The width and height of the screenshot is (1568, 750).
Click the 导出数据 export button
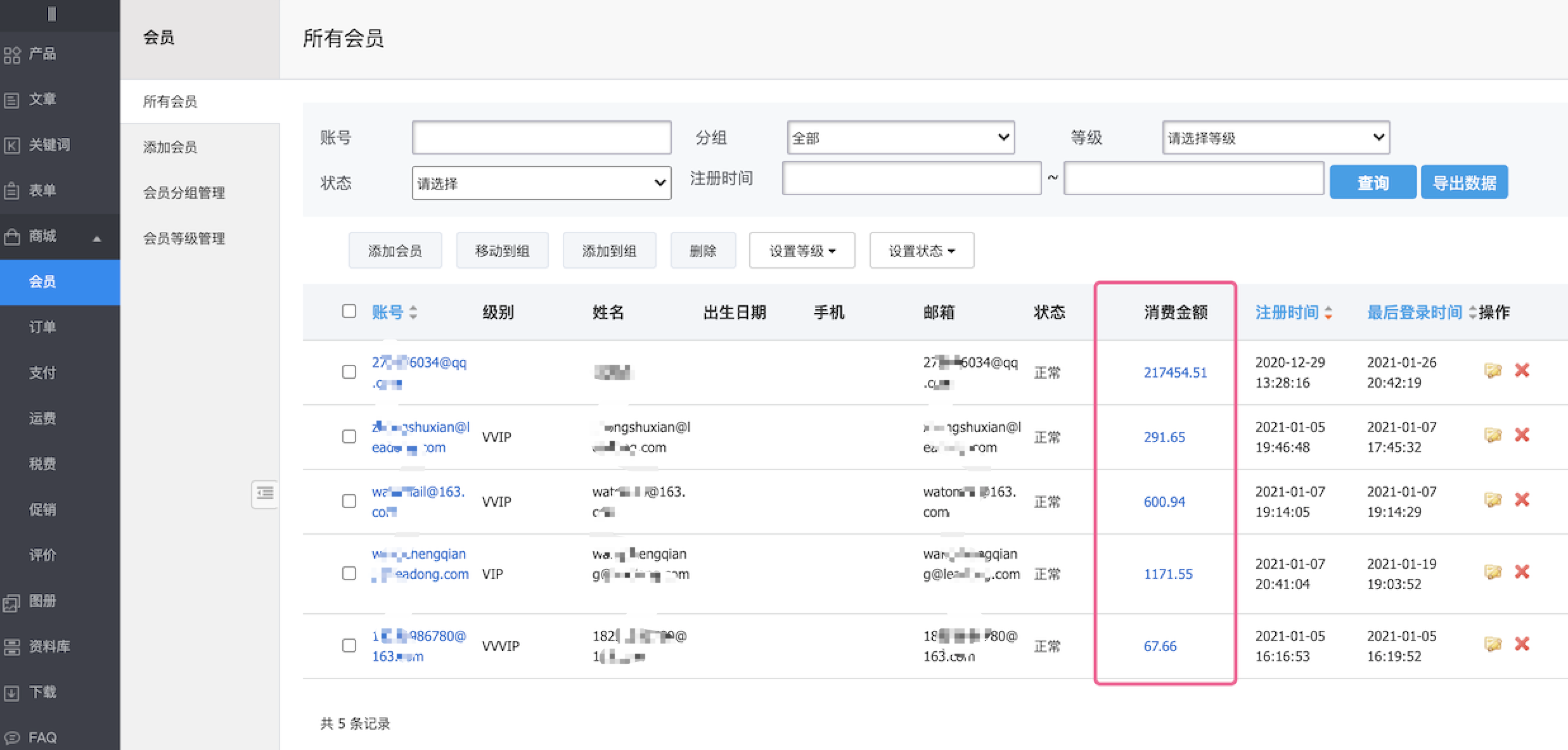(x=1464, y=182)
